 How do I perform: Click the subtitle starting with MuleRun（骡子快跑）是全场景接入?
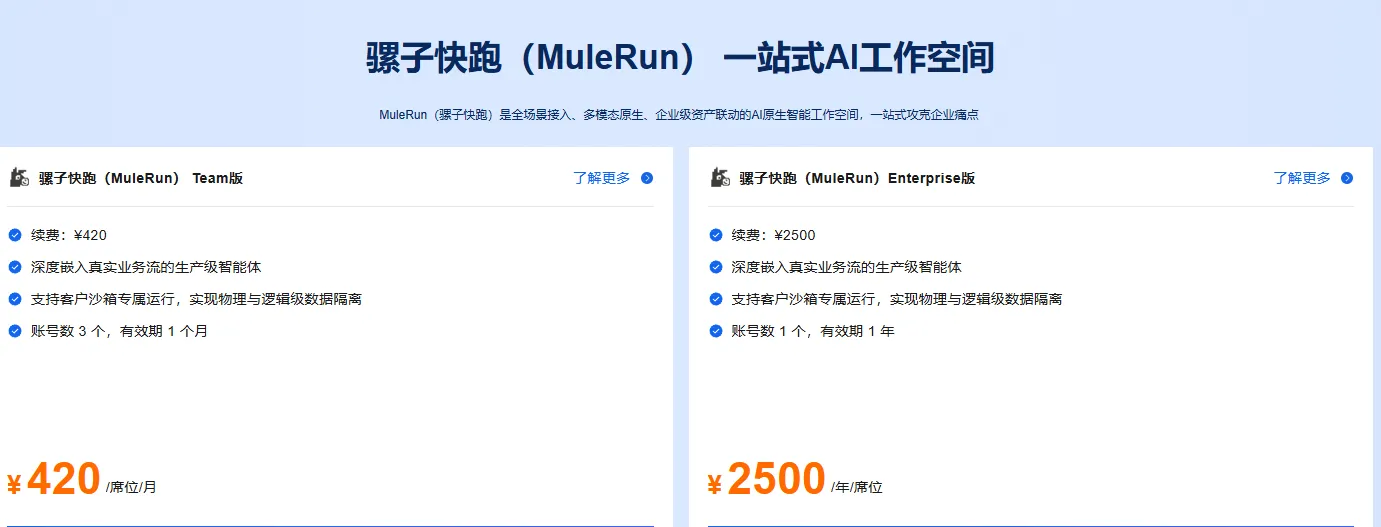tap(679, 115)
